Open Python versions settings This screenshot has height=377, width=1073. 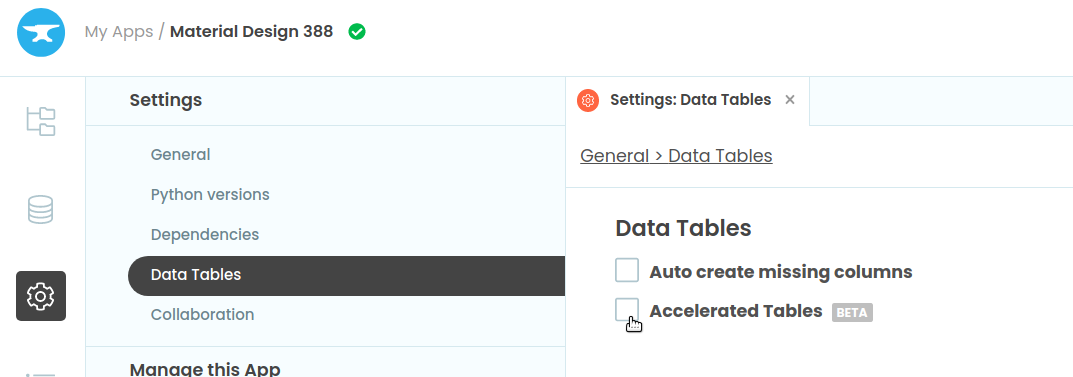(210, 194)
